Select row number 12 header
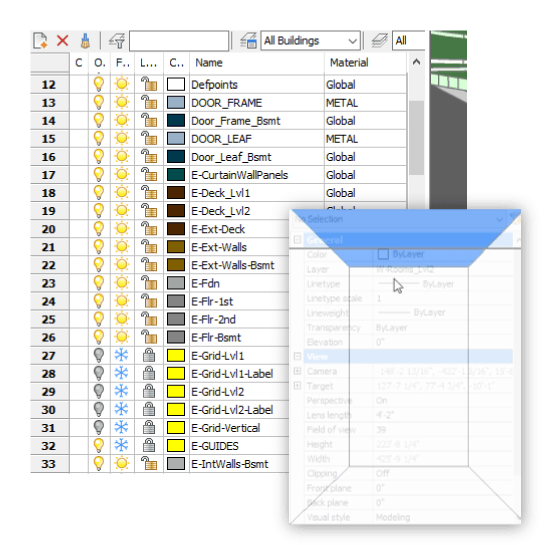Image resolution: width=545 pixels, height=545 pixels. coord(49,84)
